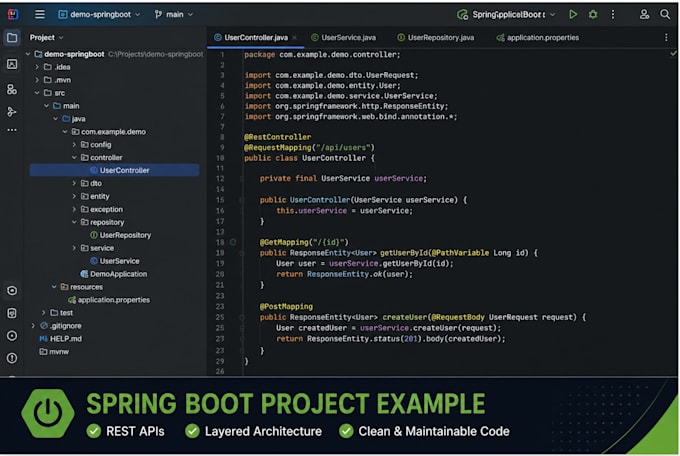Click the getUserById method name
Viewport: 680px width, 456px height.
coord(404,253)
